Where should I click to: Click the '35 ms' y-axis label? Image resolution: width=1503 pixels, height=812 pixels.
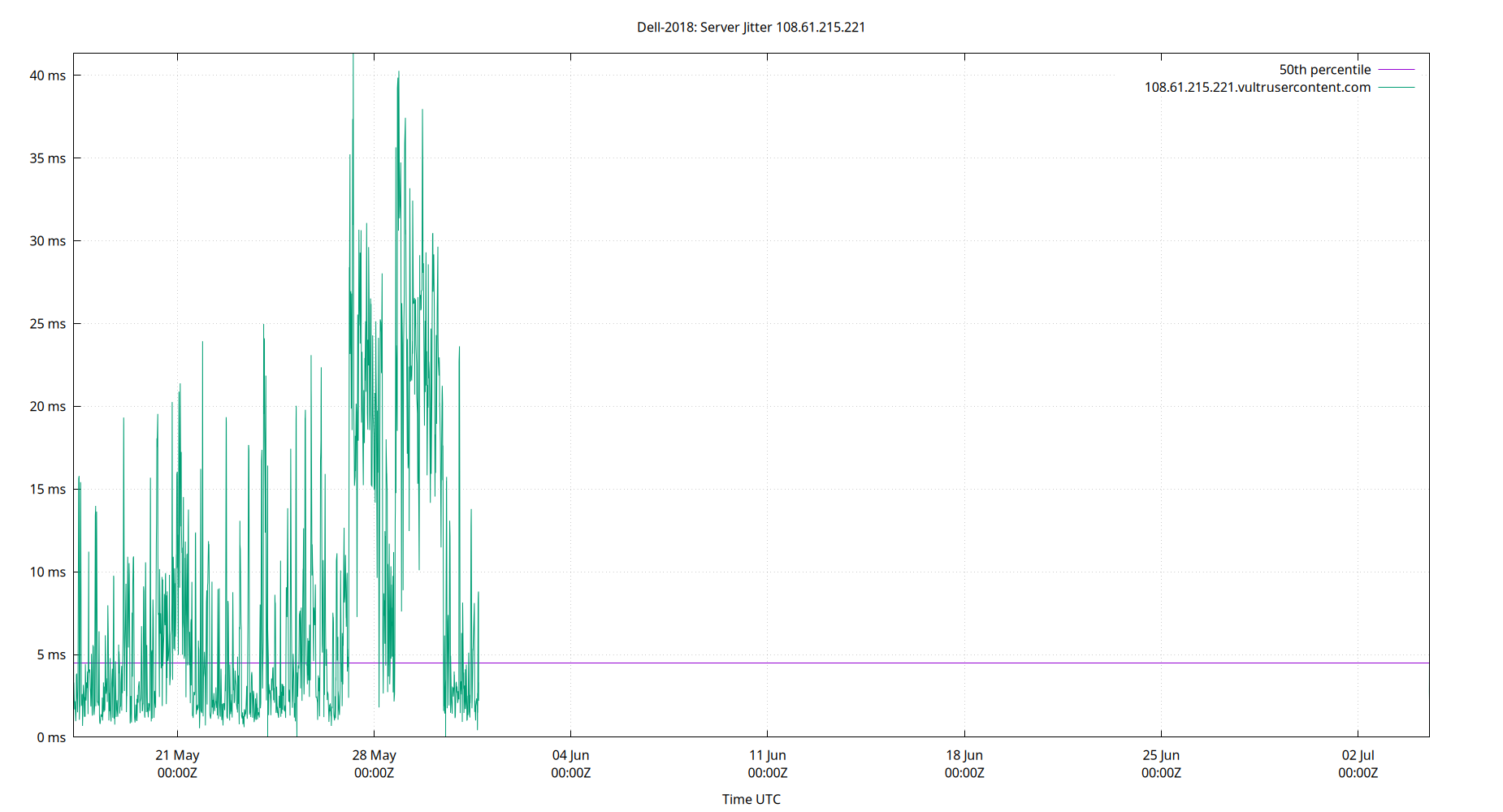(x=48, y=158)
